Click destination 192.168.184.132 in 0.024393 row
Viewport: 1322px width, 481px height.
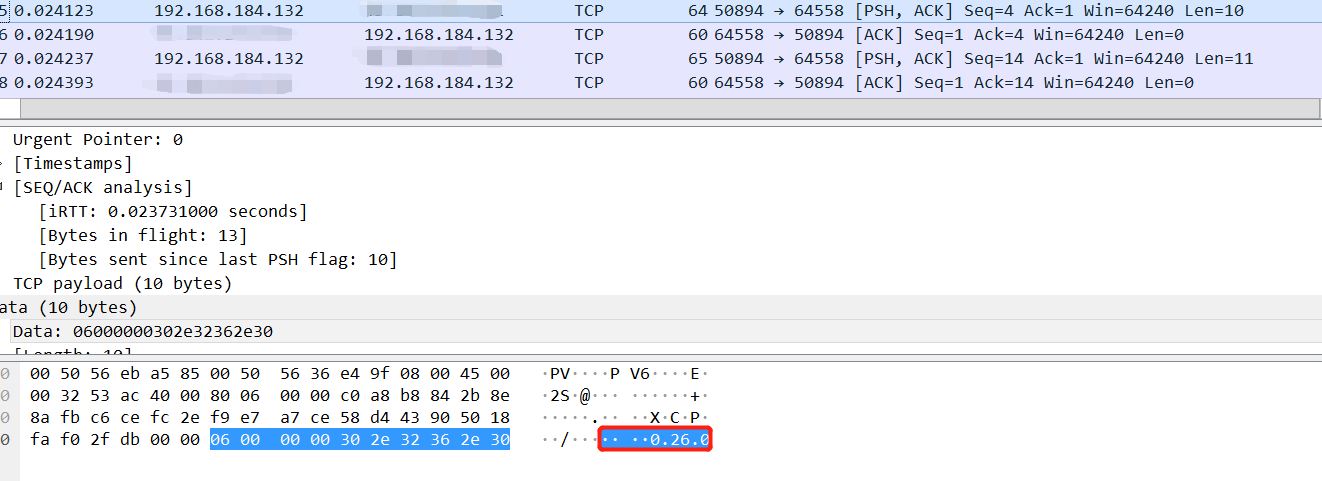click(438, 82)
